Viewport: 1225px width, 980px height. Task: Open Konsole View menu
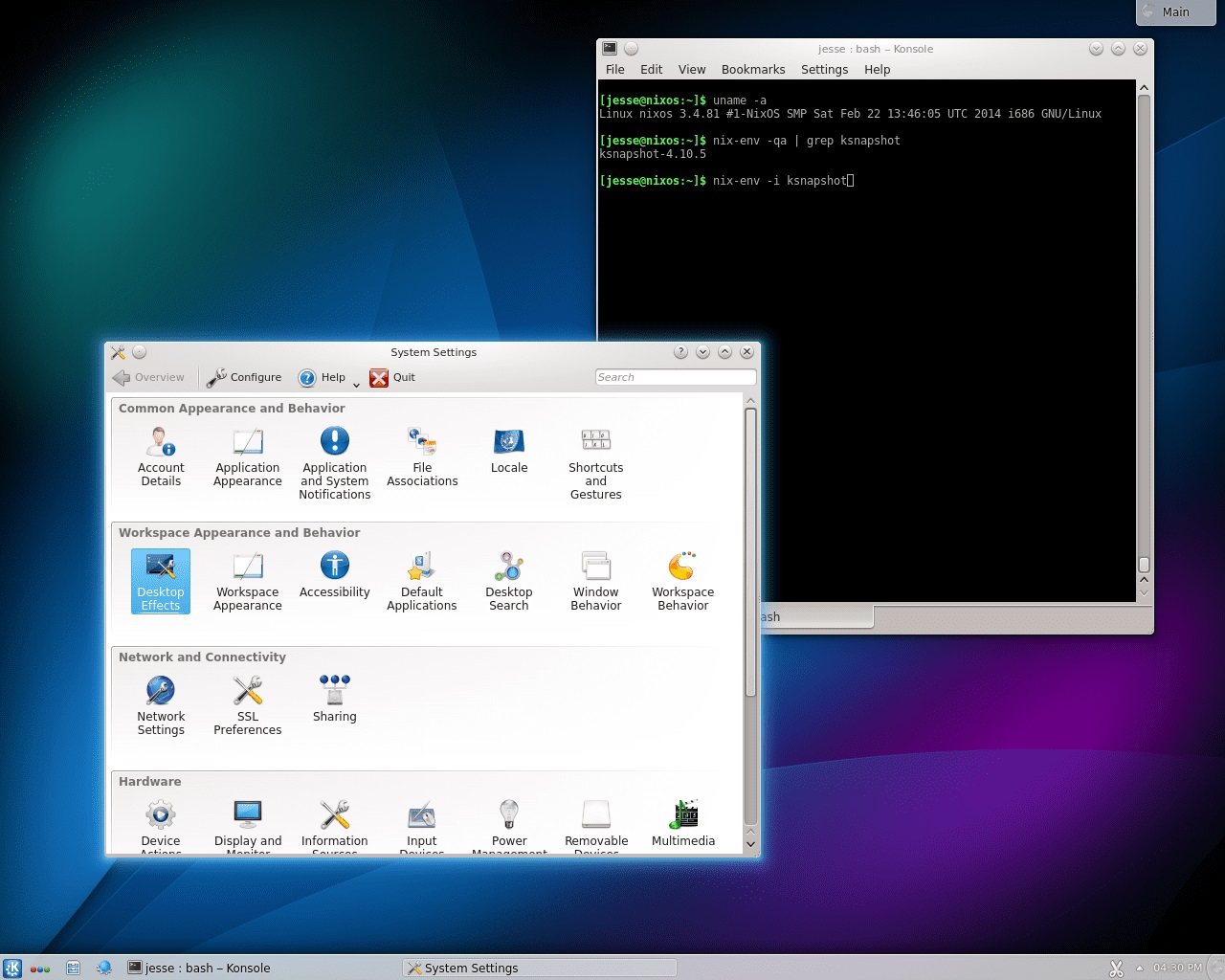coord(692,69)
